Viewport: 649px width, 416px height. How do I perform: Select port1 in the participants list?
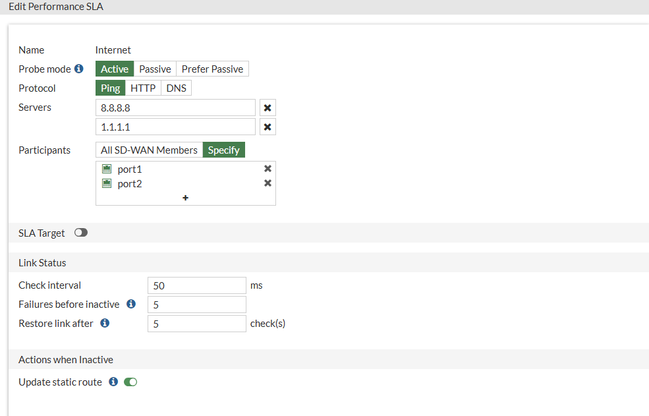click(130, 169)
